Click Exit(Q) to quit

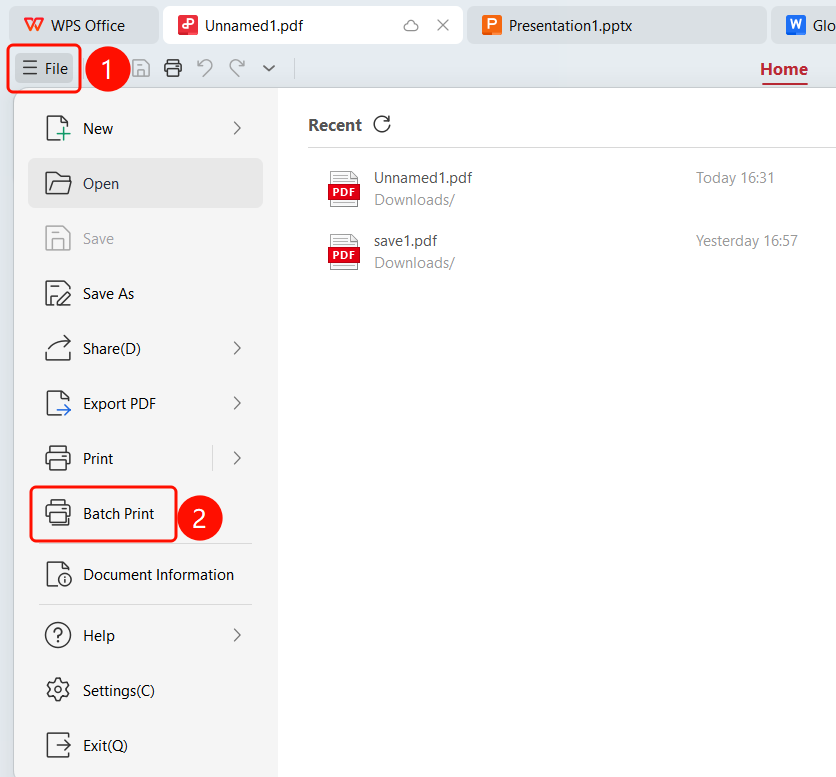[145, 746]
